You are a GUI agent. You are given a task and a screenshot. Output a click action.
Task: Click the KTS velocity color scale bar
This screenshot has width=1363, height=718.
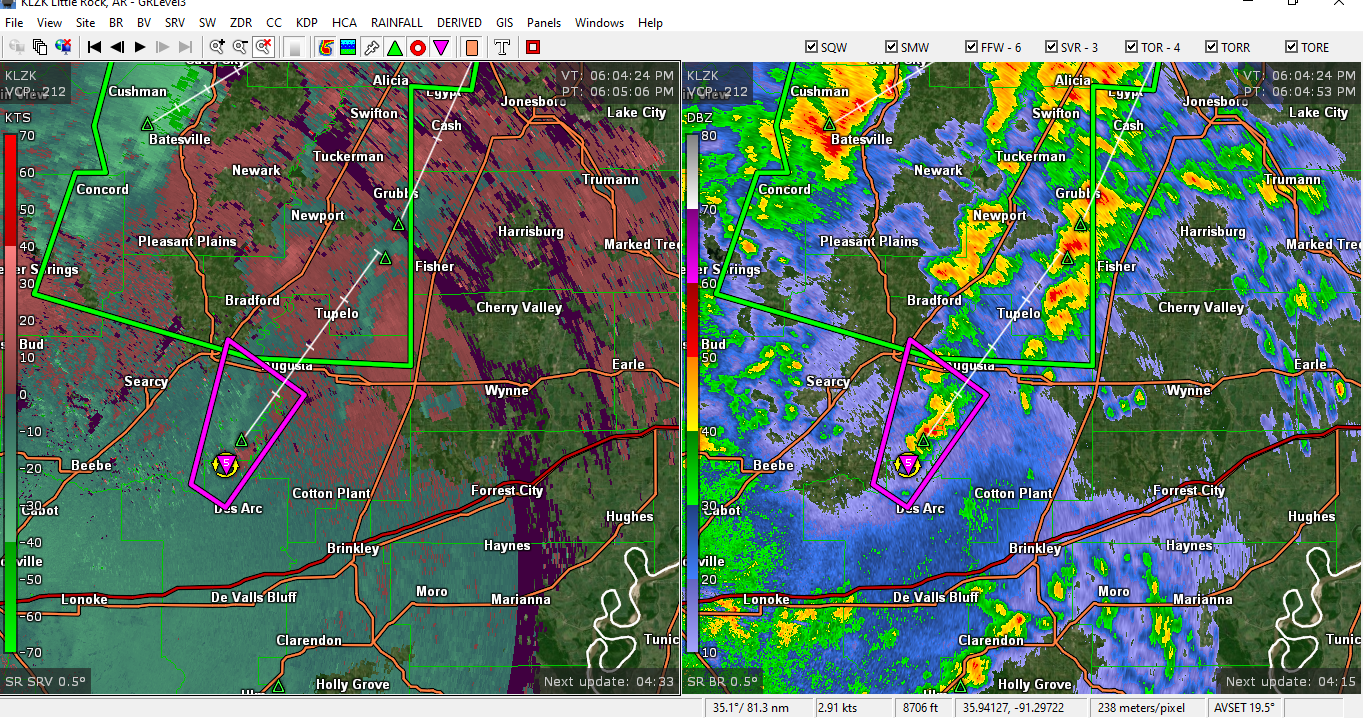tap(10, 392)
